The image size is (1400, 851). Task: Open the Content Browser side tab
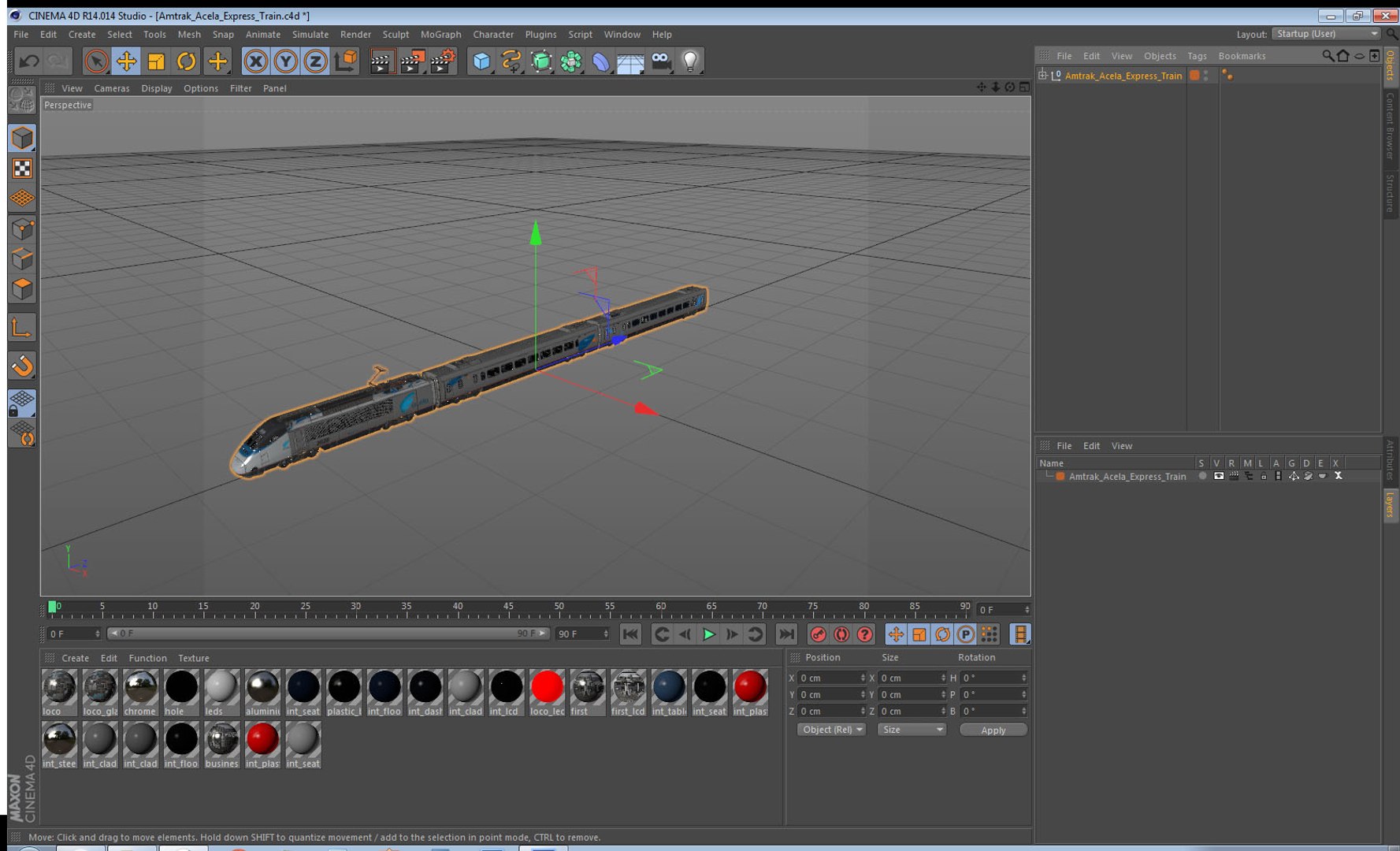pyautogui.click(x=1391, y=126)
